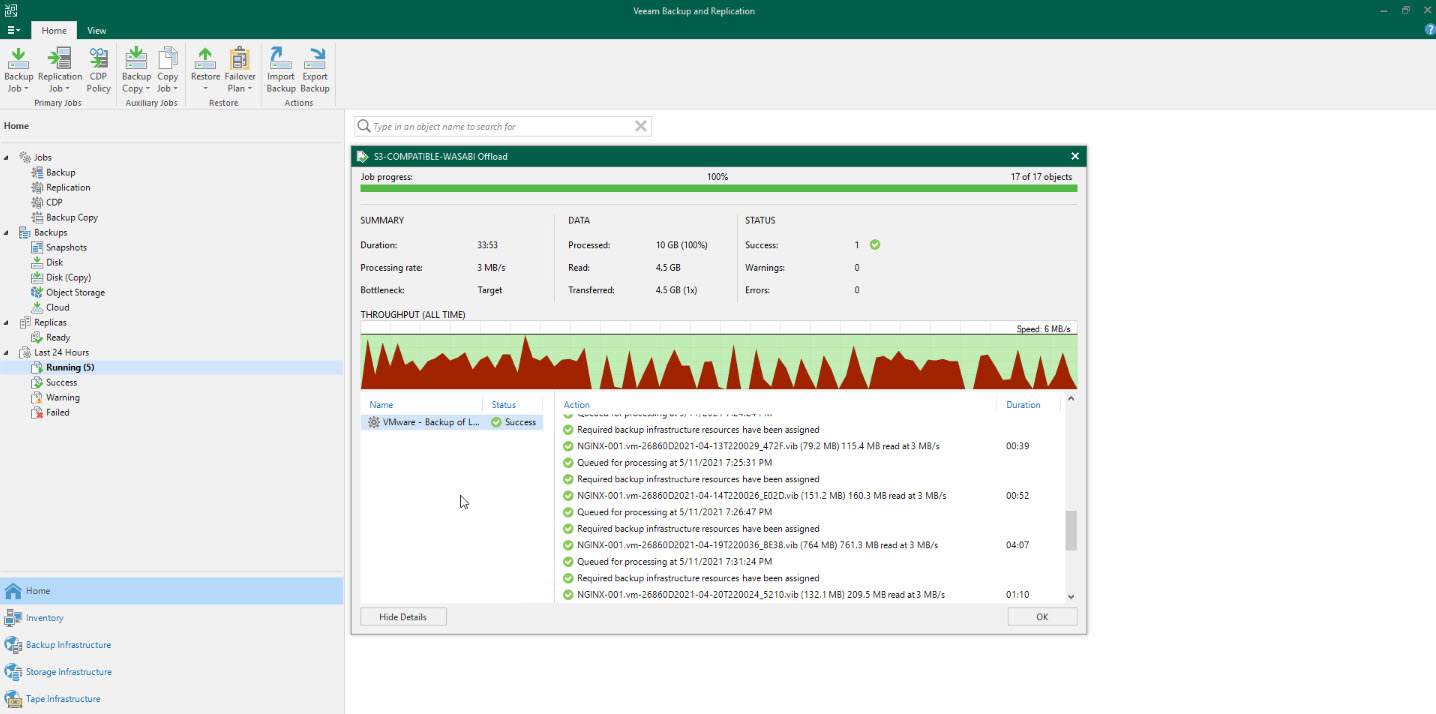Open the Replication Job ribbon button
The height and width of the screenshot is (714, 1436).
(60, 69)
